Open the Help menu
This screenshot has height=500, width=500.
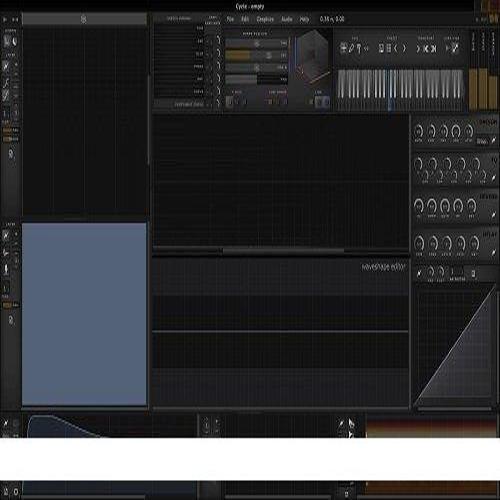(304, 19)
